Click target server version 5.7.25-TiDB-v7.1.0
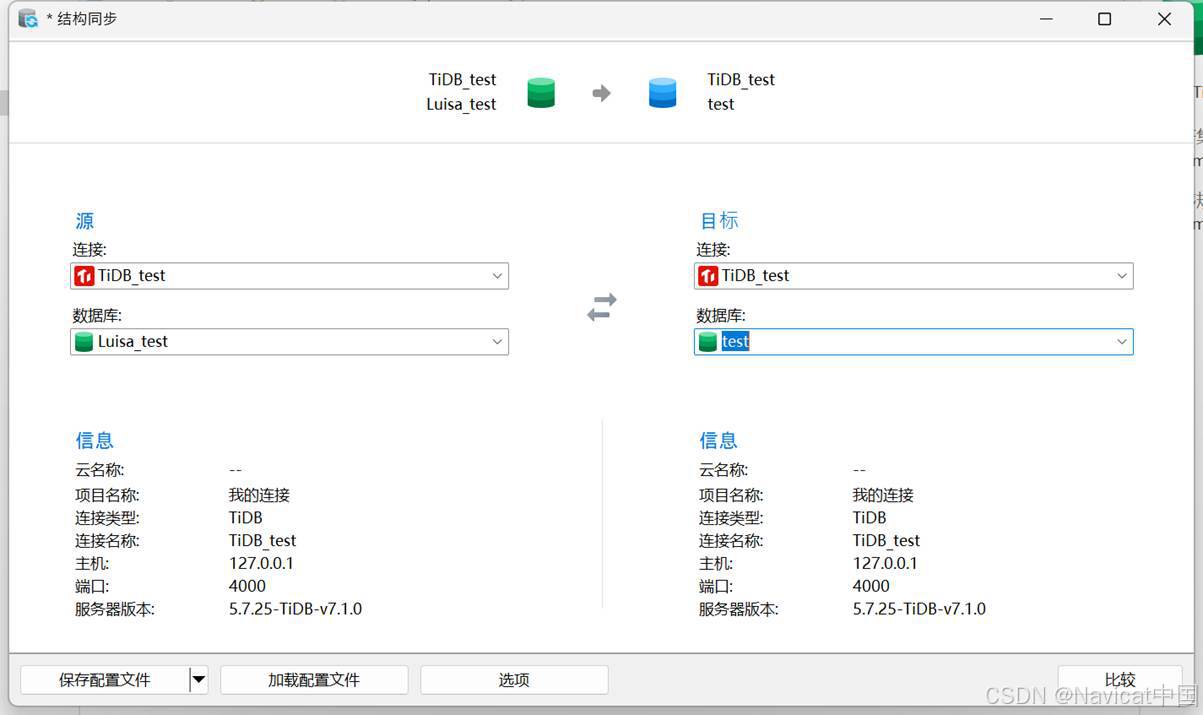 tap(919, 608)
